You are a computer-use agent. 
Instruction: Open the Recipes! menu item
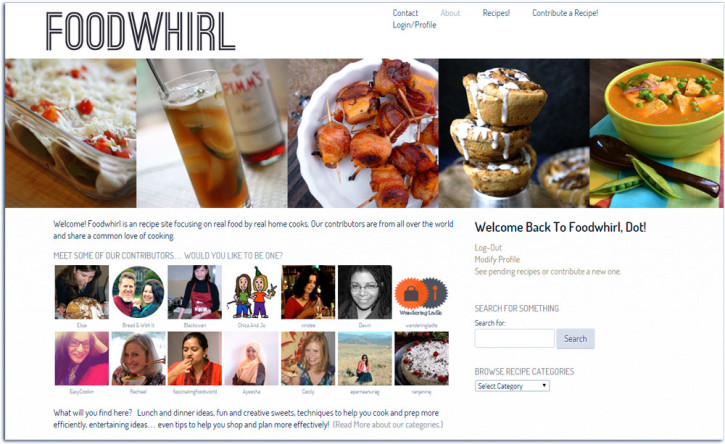pos(496,13)
